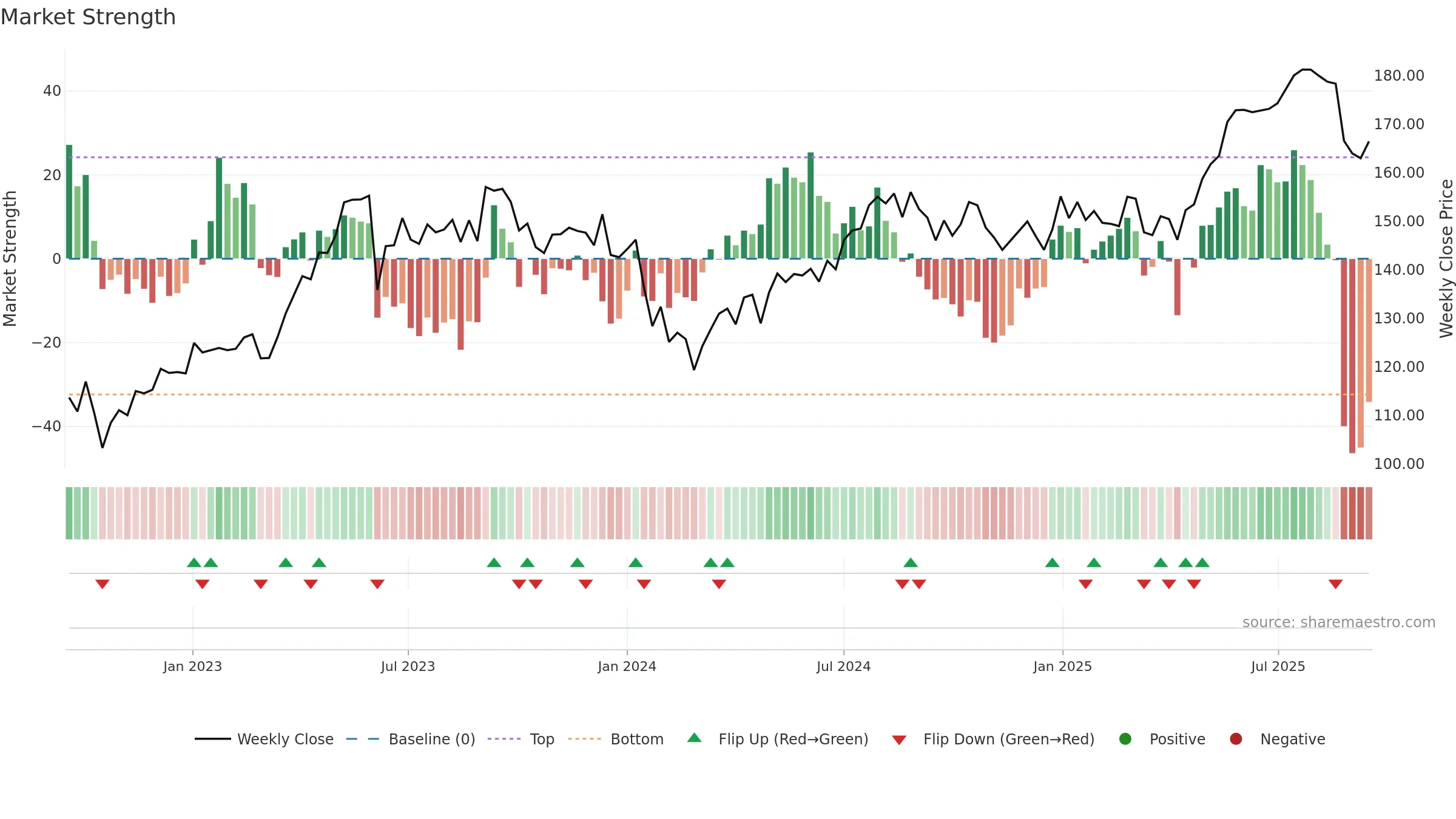Click the green Positive circle legend icon

pyautogui.click(x=1125, y=739)
